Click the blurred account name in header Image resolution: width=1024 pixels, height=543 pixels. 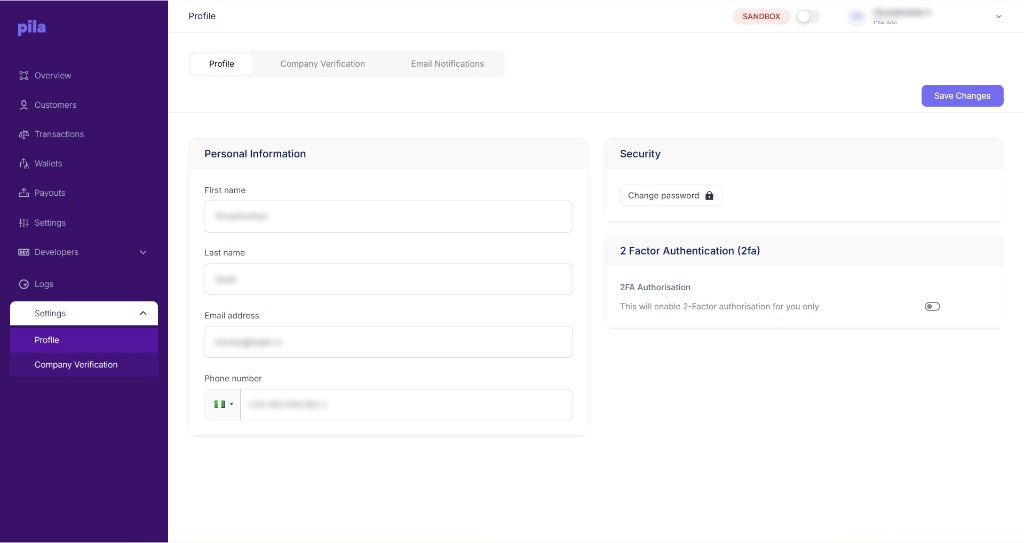pyautogui.click(x=901, y=12)
